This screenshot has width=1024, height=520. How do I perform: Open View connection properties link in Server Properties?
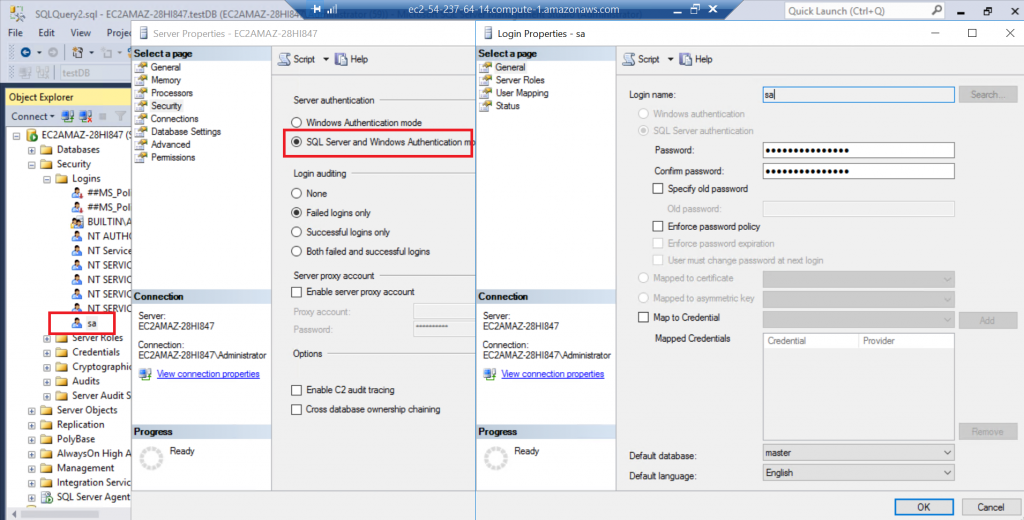click(x=208, y=374)
